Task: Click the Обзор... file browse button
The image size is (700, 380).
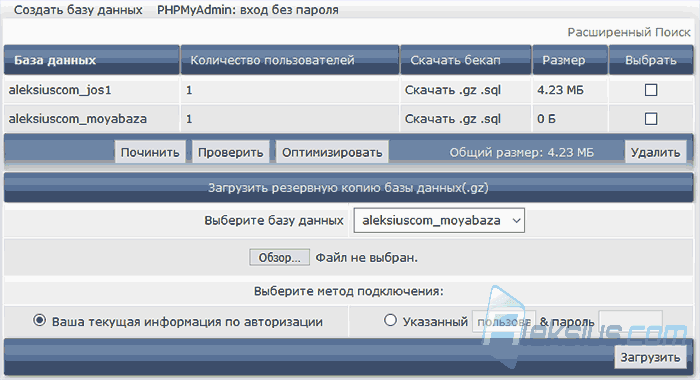Action: point(279,258)
